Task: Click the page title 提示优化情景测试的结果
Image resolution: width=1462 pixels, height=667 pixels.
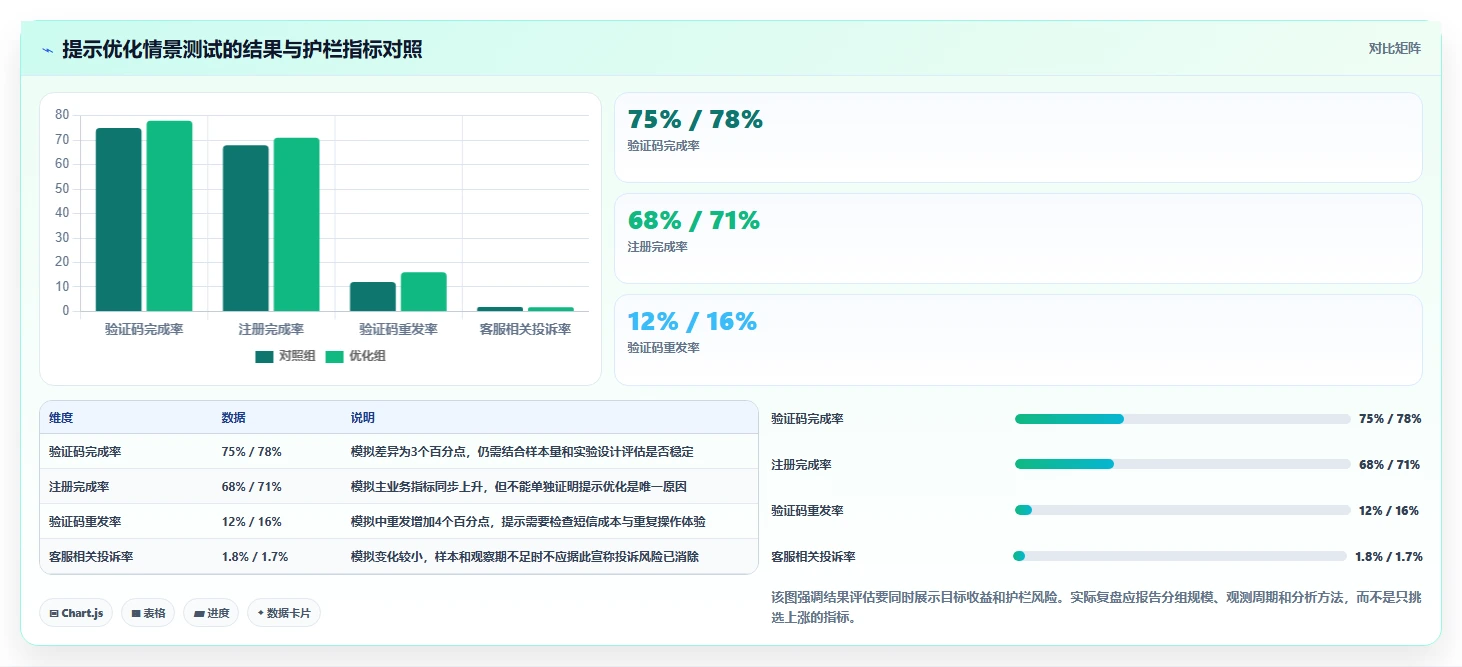Action: (x=242, y=49)
